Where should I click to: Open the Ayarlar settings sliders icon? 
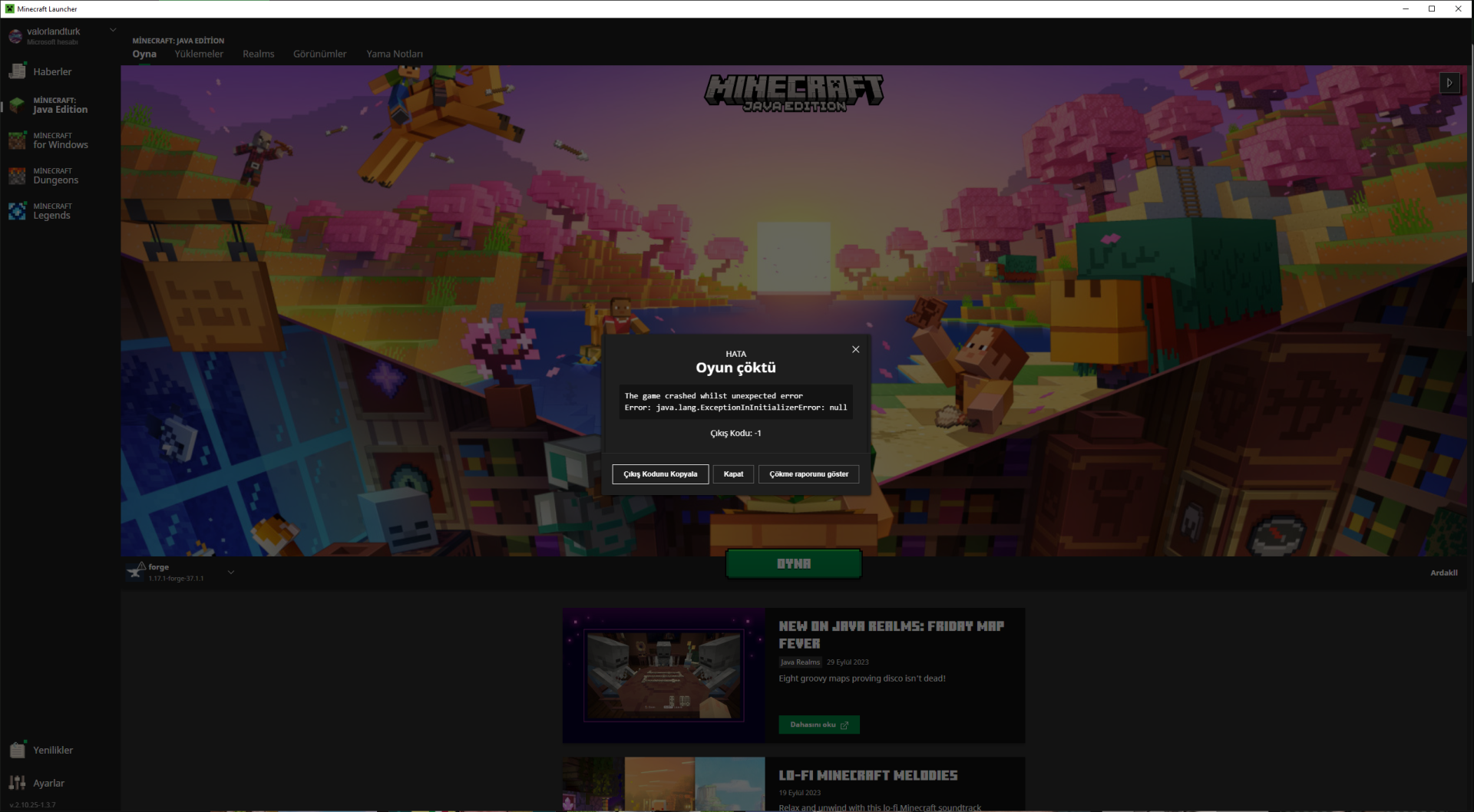17,783
